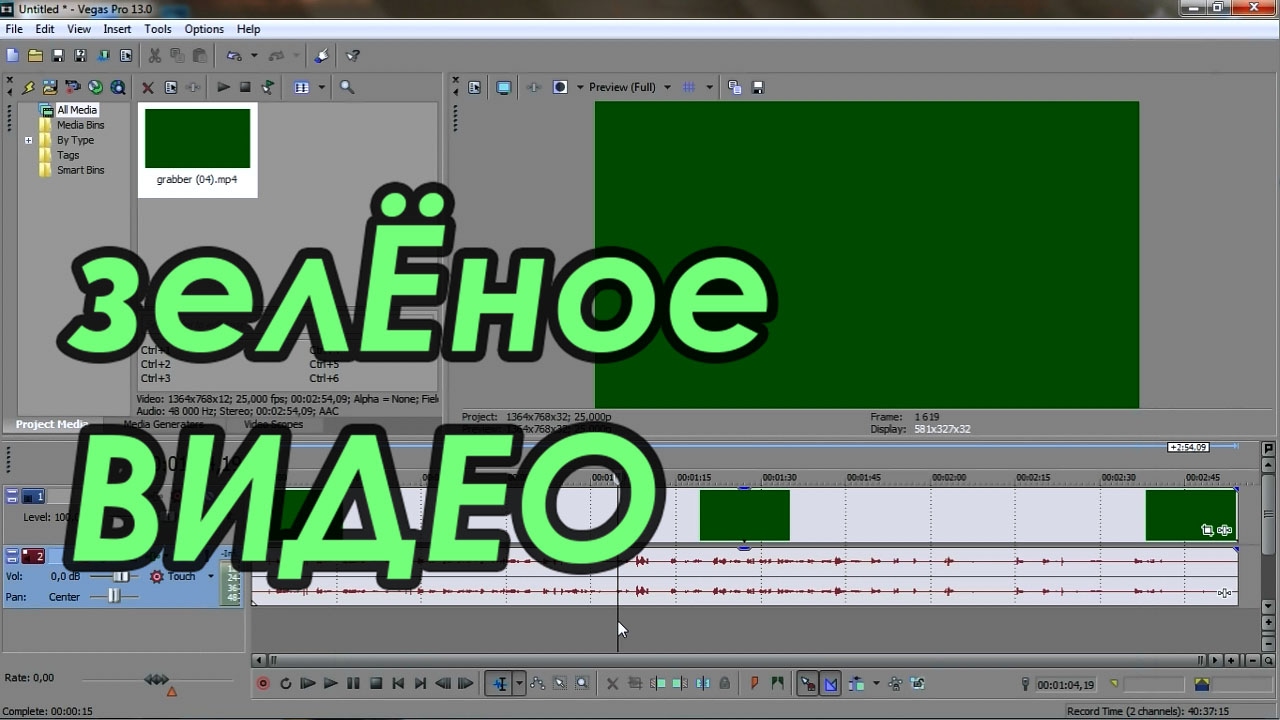
Task: Start Preview of selected media in Project Media
Action: coord(223,88)
